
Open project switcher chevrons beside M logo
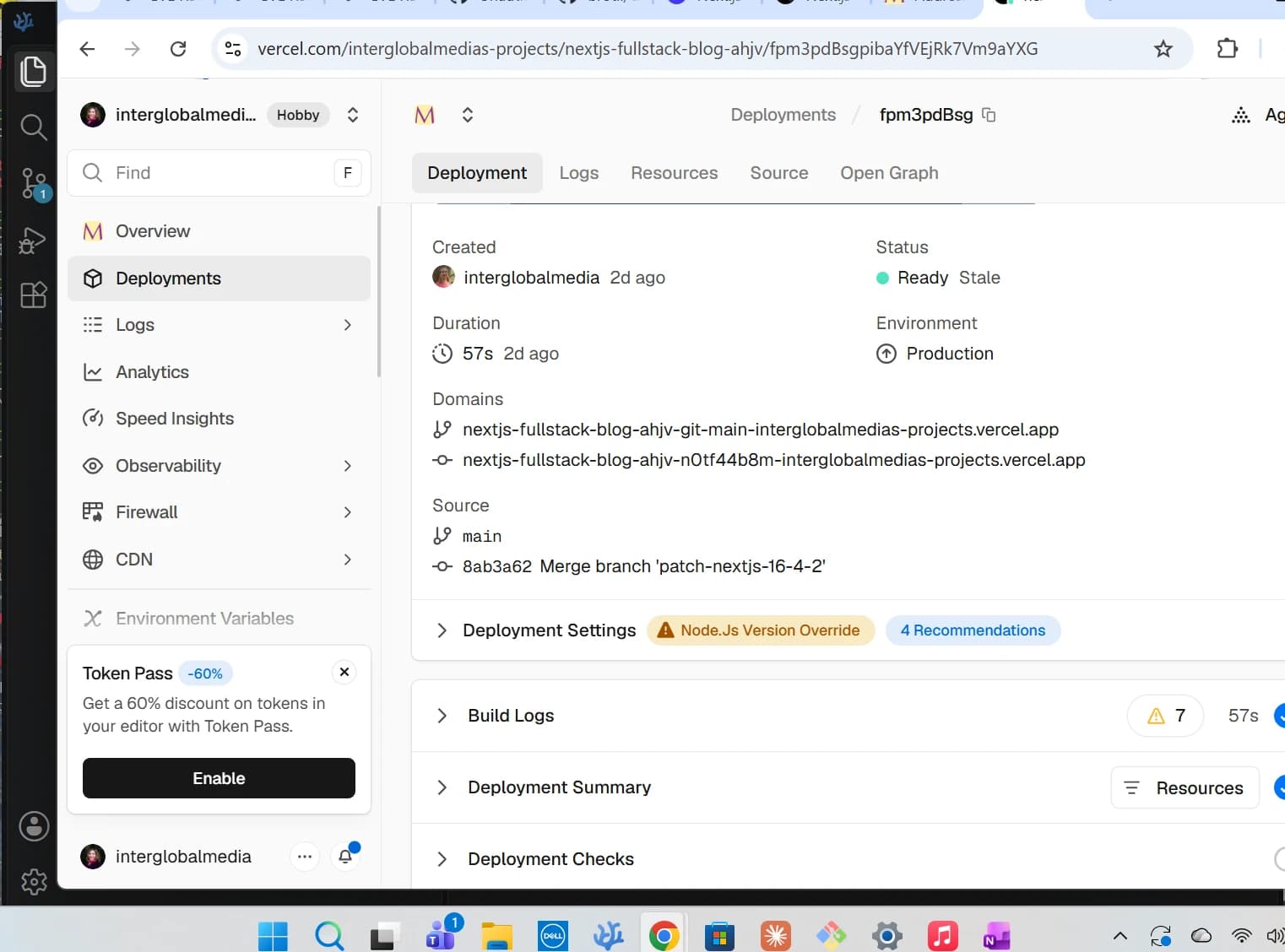tap(468, 115)
